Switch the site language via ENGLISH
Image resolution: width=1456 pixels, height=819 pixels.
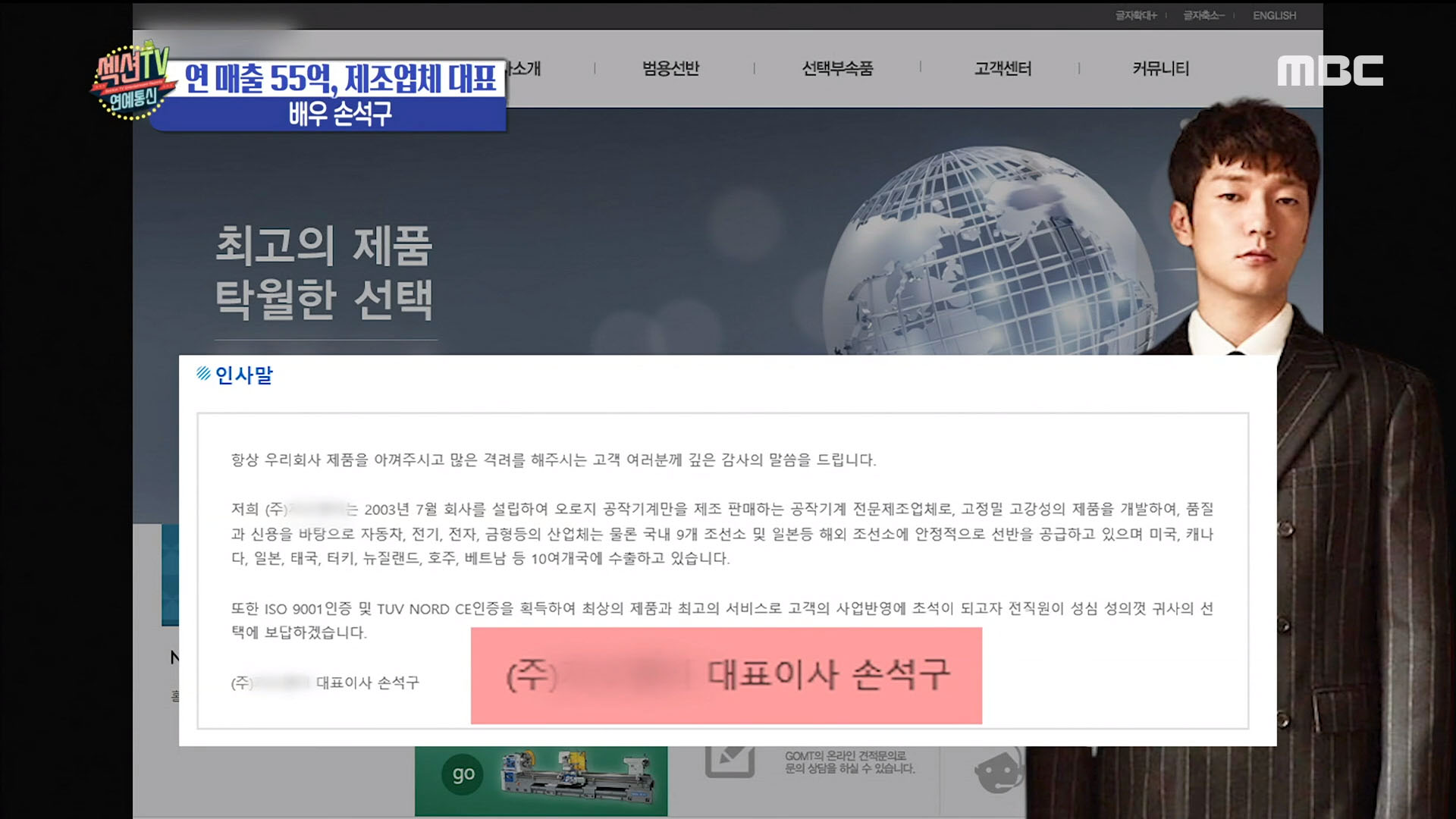[x=1274, y=15]
